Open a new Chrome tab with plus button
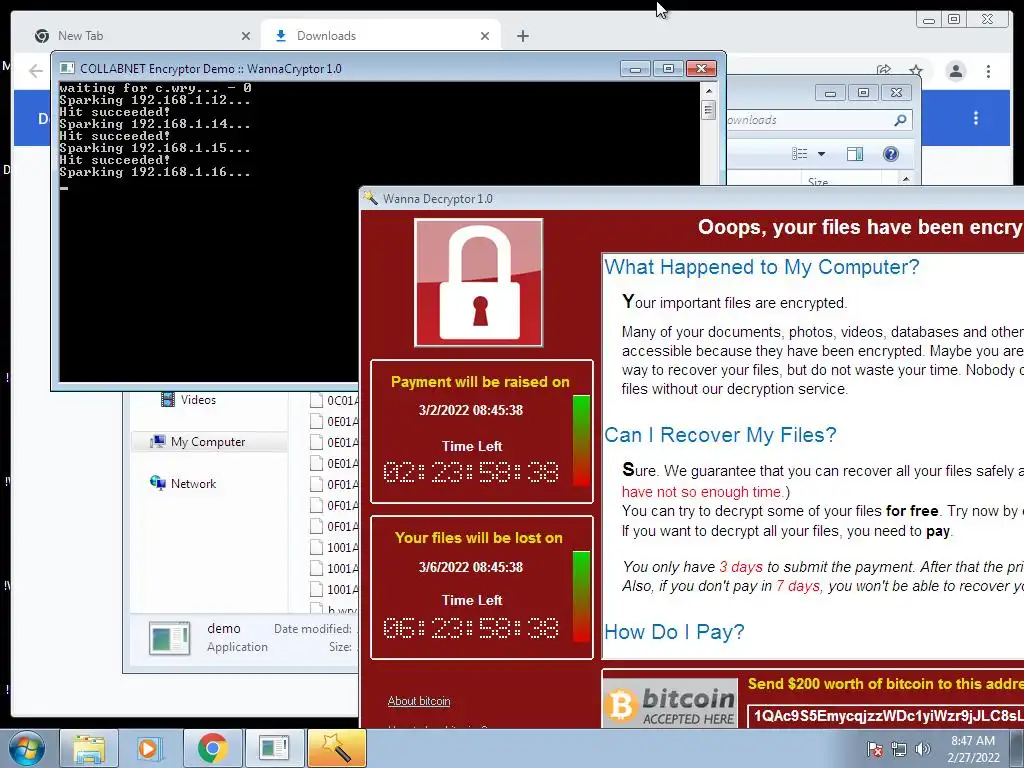The height and width of the screenshot is (768, 1024). [x=522, y=36]
